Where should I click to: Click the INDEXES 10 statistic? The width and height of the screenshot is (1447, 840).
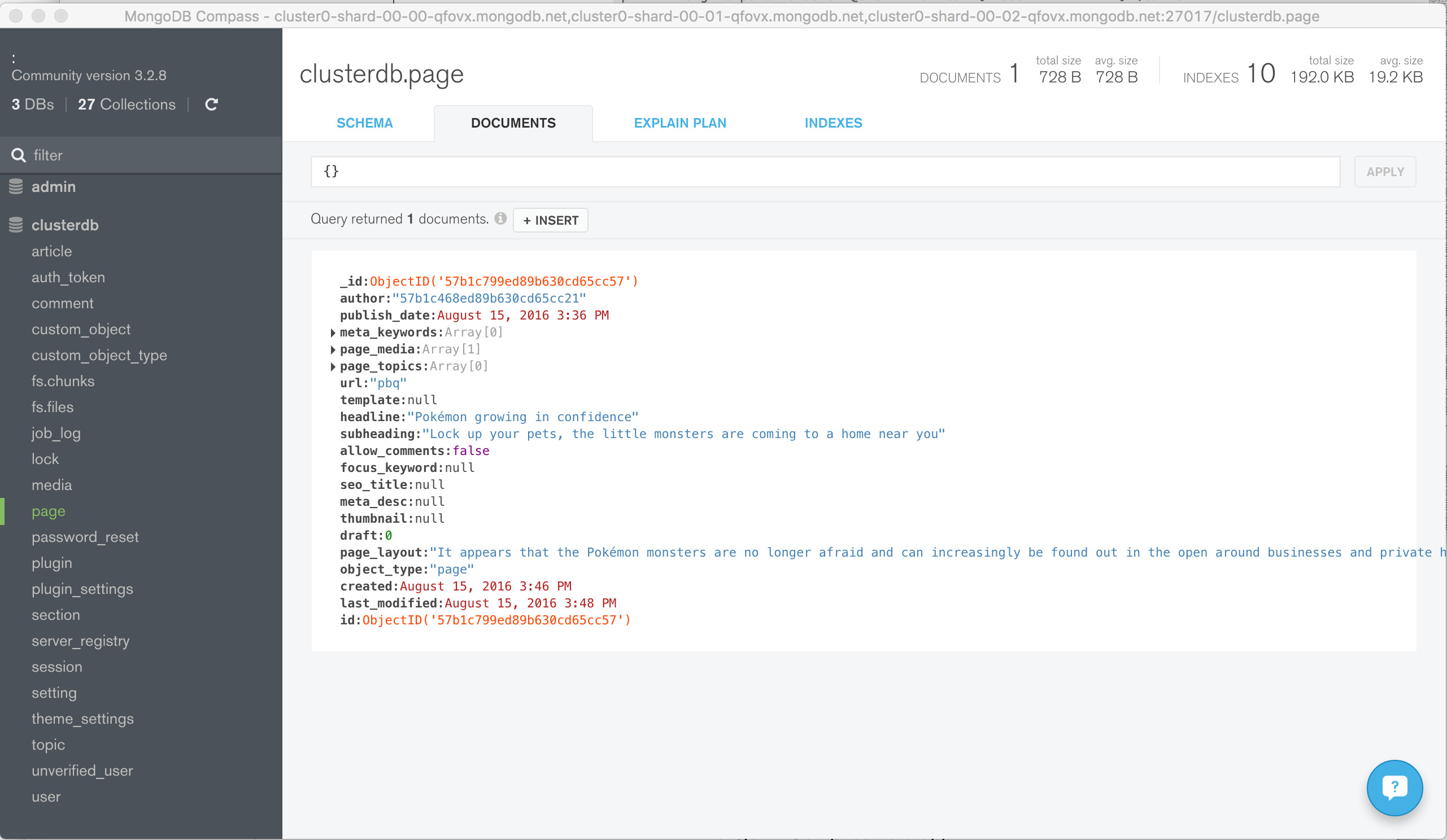pos(1229,73)
